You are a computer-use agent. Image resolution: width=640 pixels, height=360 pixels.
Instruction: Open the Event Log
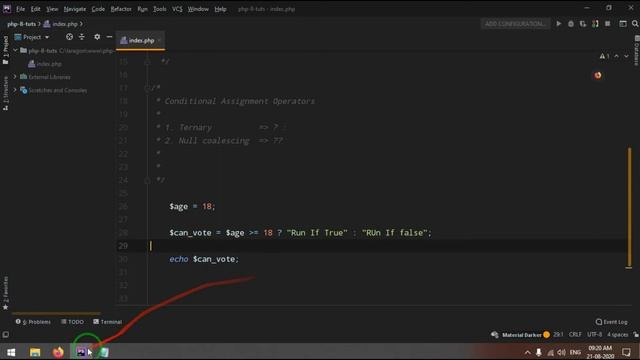(x=611, y=322)
